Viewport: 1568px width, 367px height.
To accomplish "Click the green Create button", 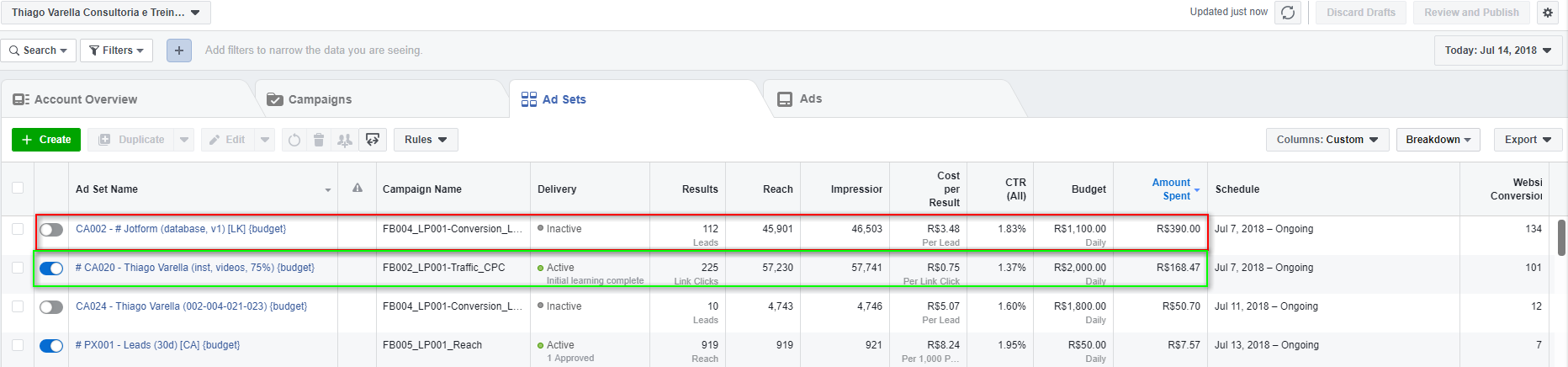I will [x=46, y=140].
